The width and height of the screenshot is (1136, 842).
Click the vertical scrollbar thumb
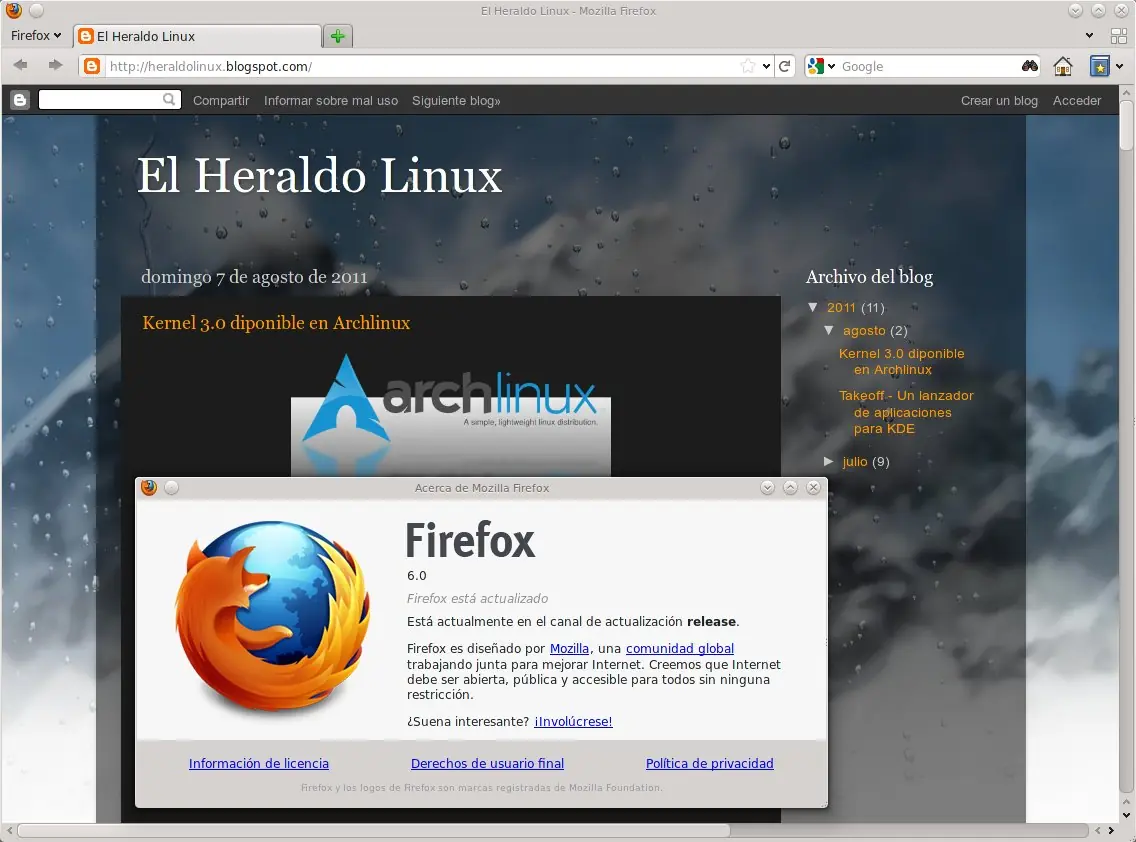1126,125
